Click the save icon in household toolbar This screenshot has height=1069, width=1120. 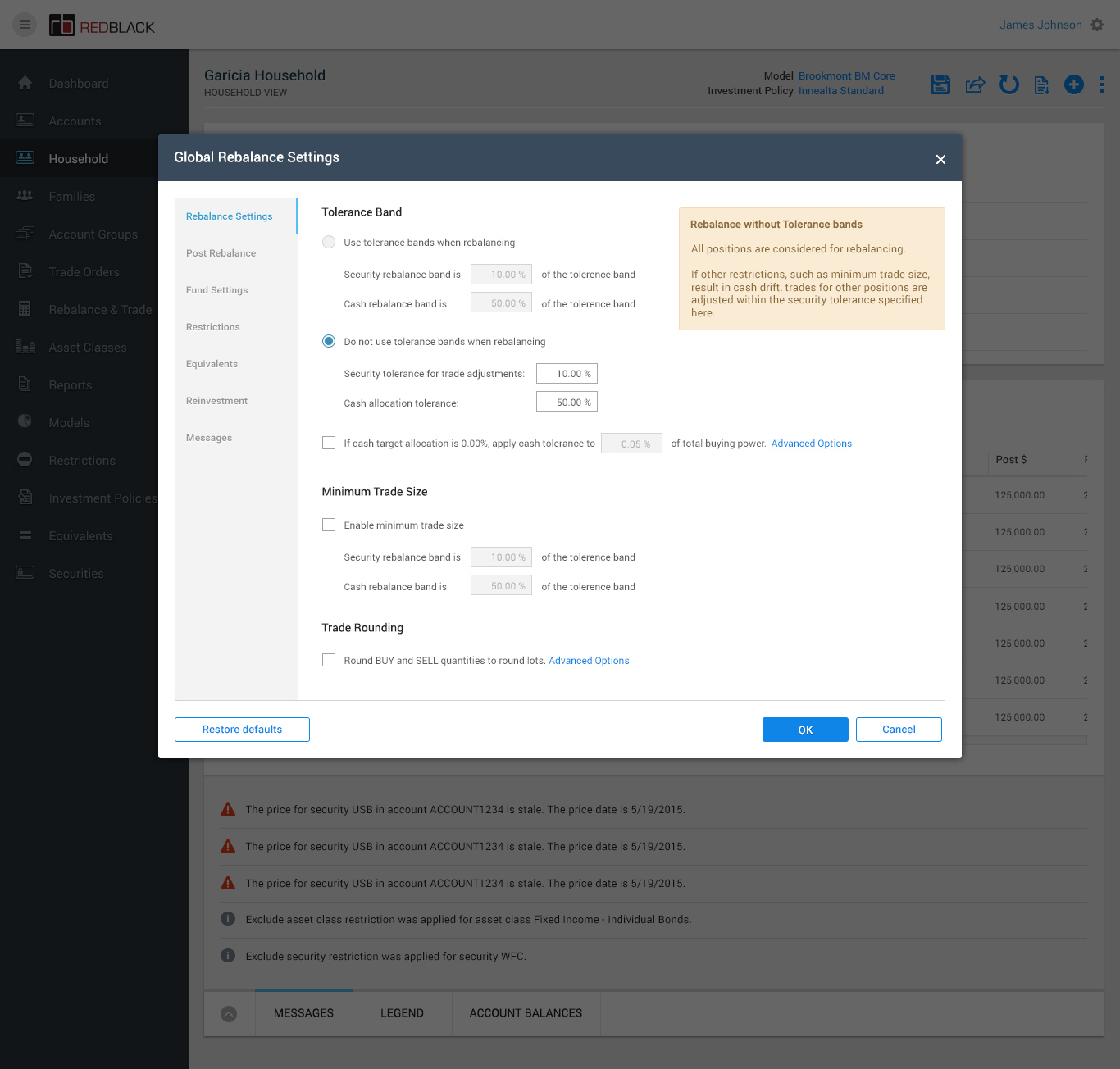pyautogui.click(x=940, y=84)
